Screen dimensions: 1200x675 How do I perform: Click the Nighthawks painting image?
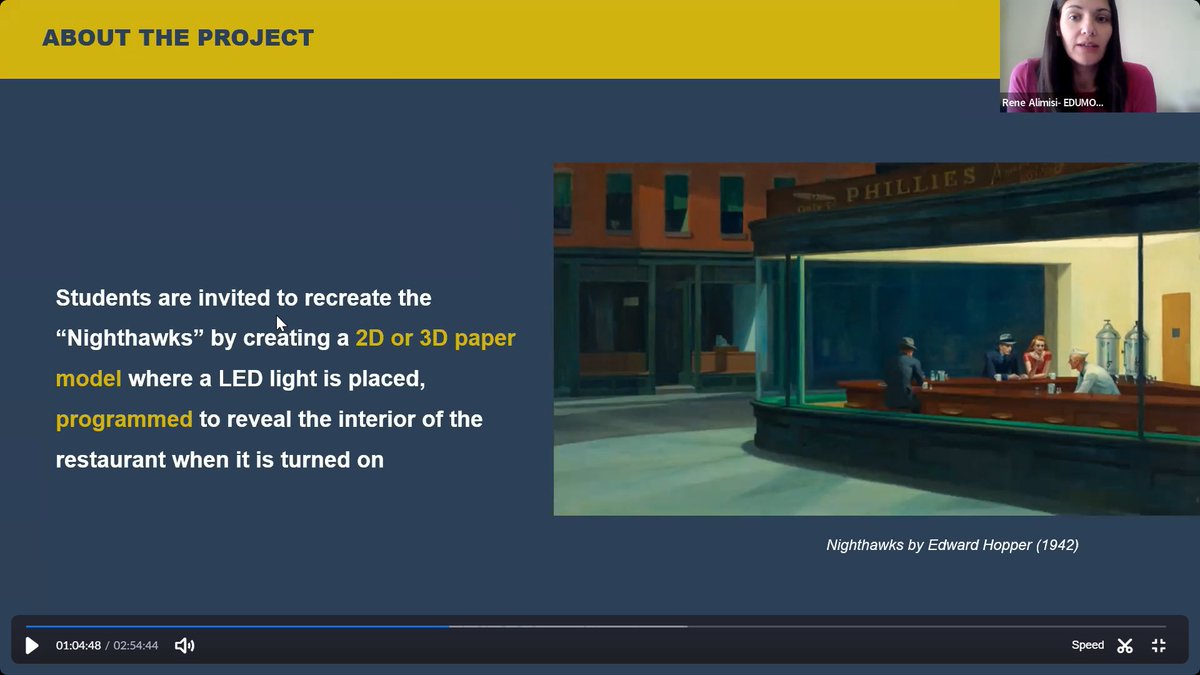coord(877,339)
